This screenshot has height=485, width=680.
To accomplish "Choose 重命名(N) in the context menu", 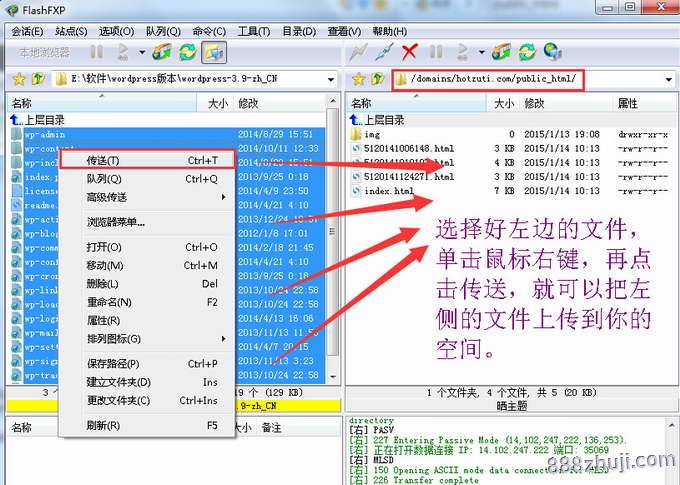I will pyautogui.click(x=147, y=302).
